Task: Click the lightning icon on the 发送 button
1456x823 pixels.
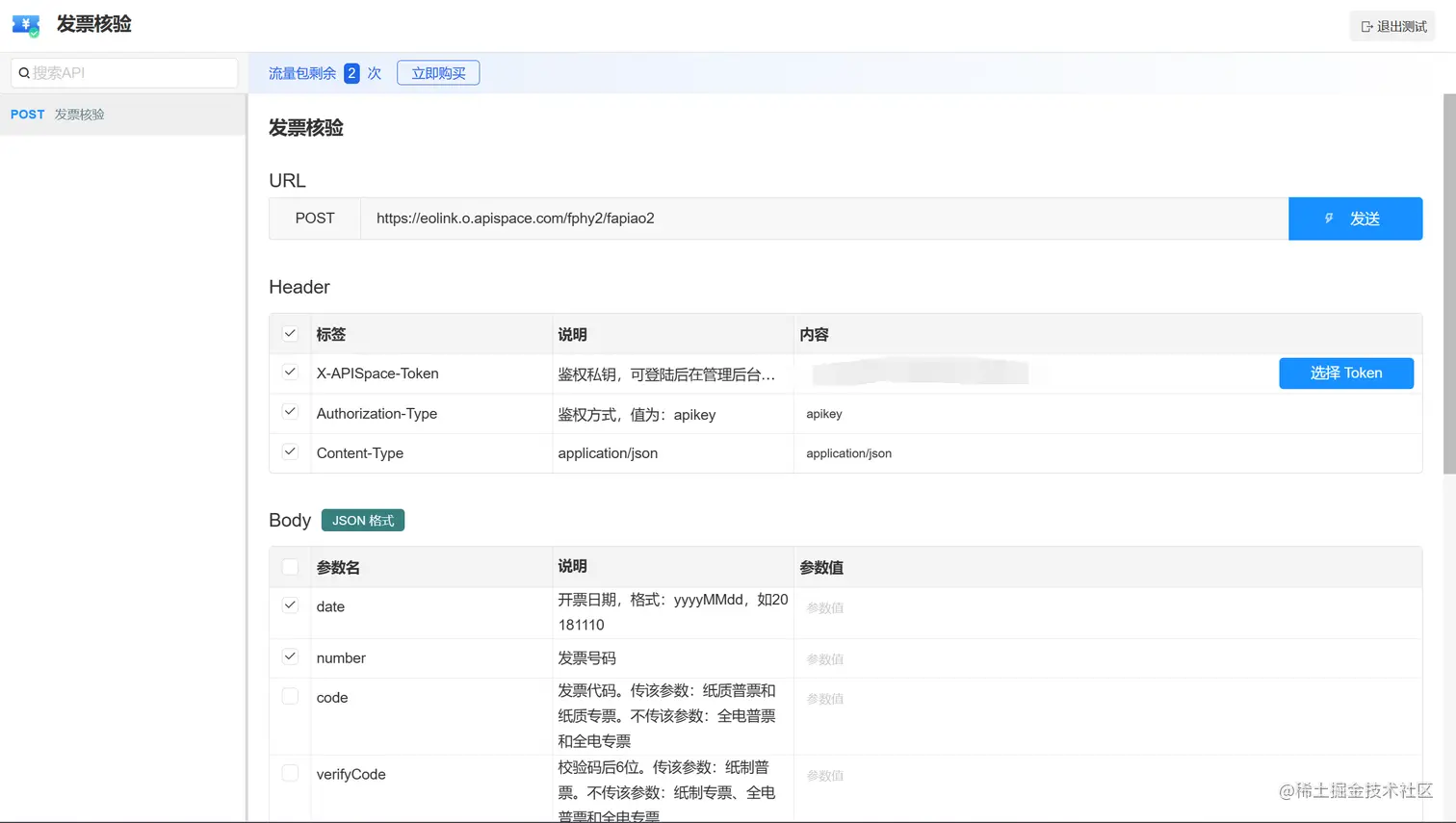Action: click(x=1329, y=219)
